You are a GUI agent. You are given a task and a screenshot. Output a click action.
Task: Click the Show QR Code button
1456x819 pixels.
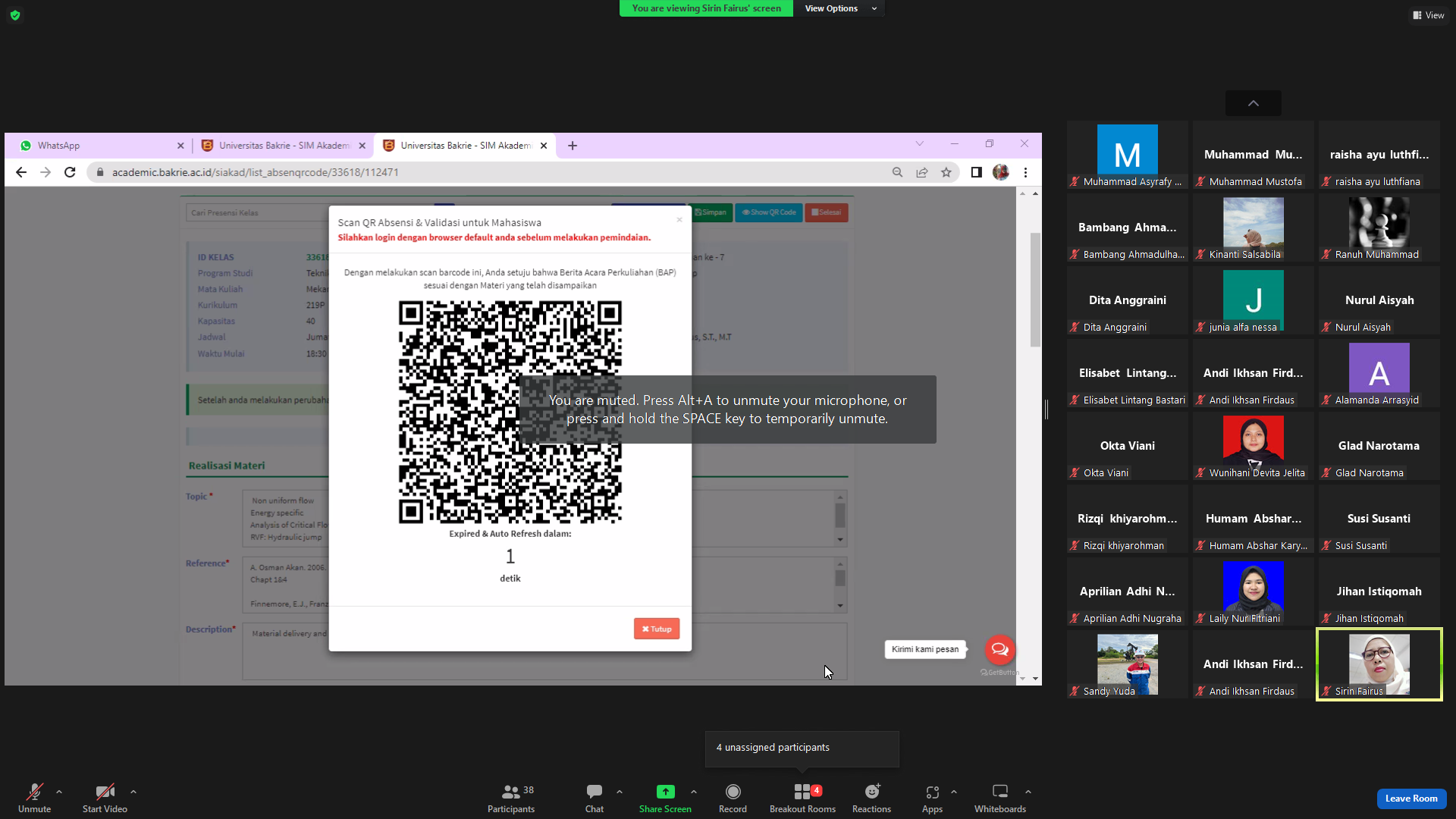[x=769, y=212]
